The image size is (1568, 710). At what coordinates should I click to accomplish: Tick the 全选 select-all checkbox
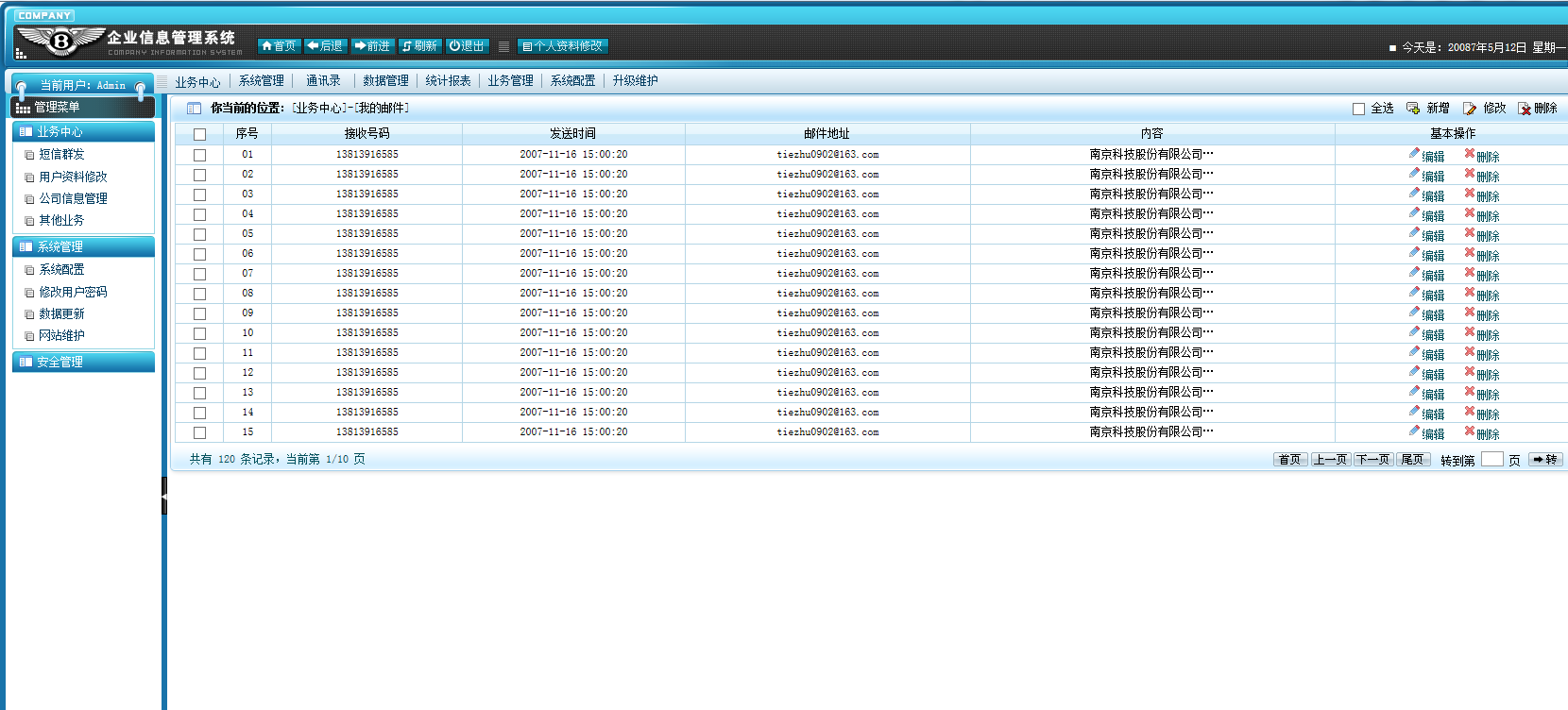pyautogui.click(x=1358, y=109)
